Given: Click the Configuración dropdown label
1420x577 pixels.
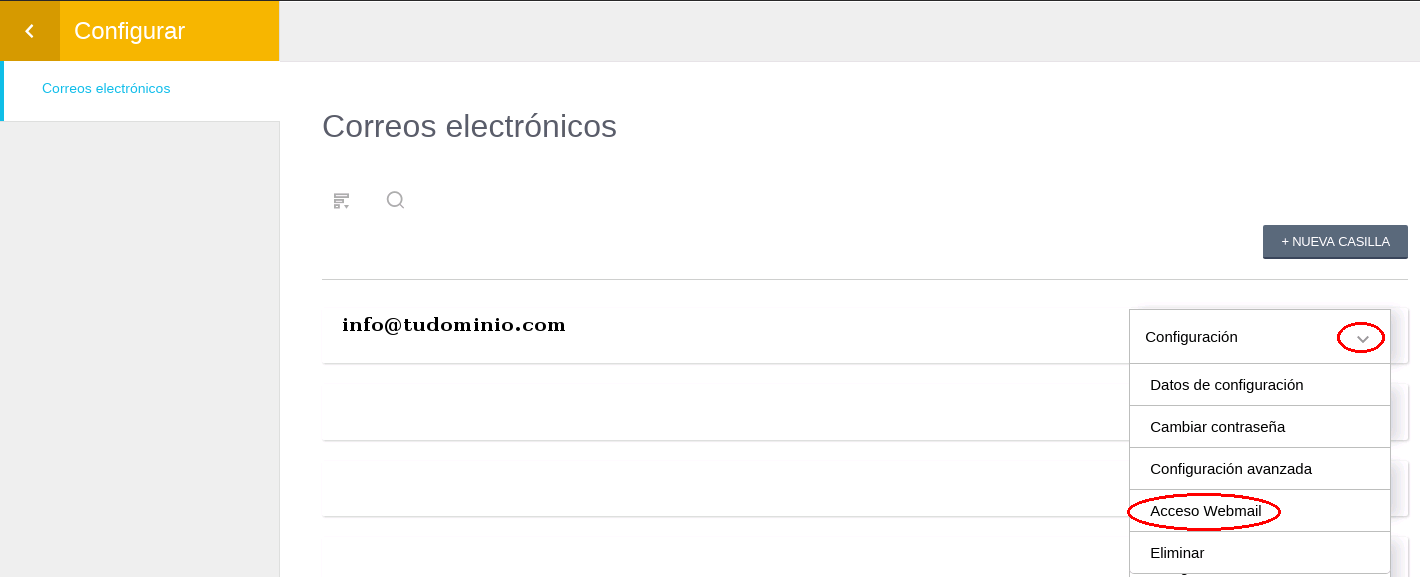Looking at the screenshot, I should click(x=1191, y=337).
